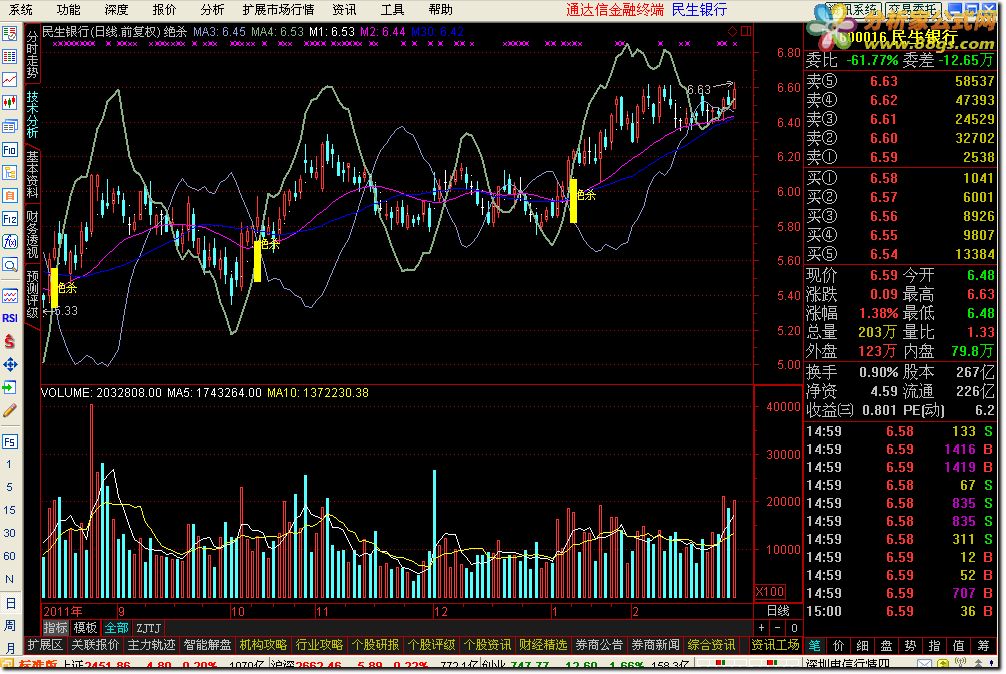Click the mail envelope icon in status bar
The image size is (1006, 674).
(x=924, y=664)
